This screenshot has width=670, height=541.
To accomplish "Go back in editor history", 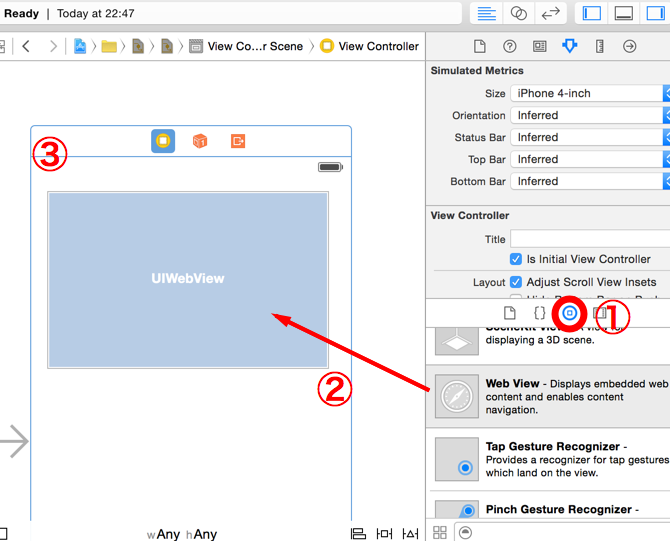I will [x=26, y=46].
